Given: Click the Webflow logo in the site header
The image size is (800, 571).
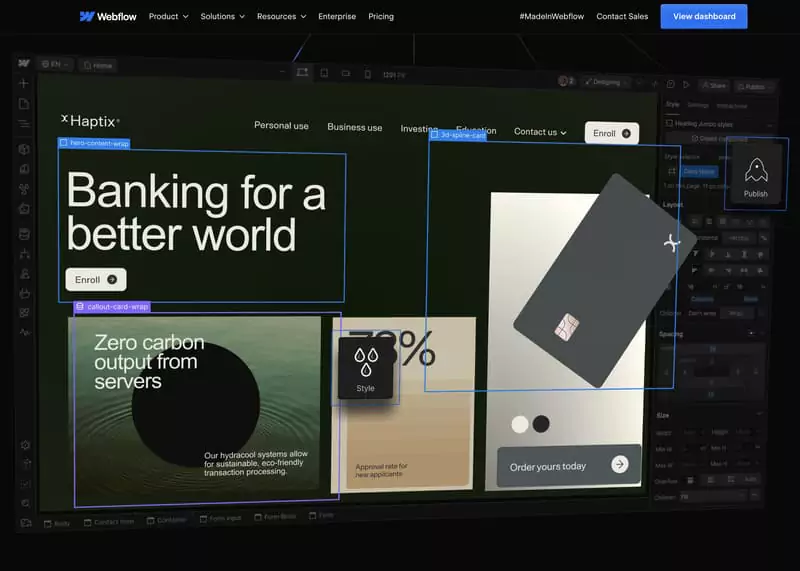Looking at the screenshot, I should pos(108,16).
